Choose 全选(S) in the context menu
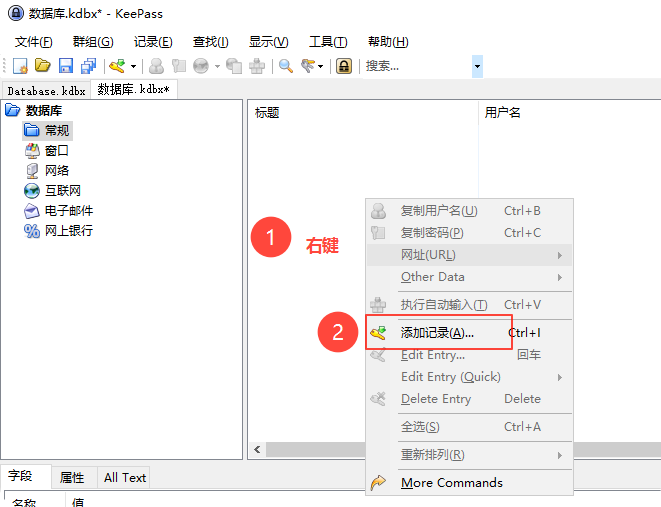 click(x=469, y=427)
